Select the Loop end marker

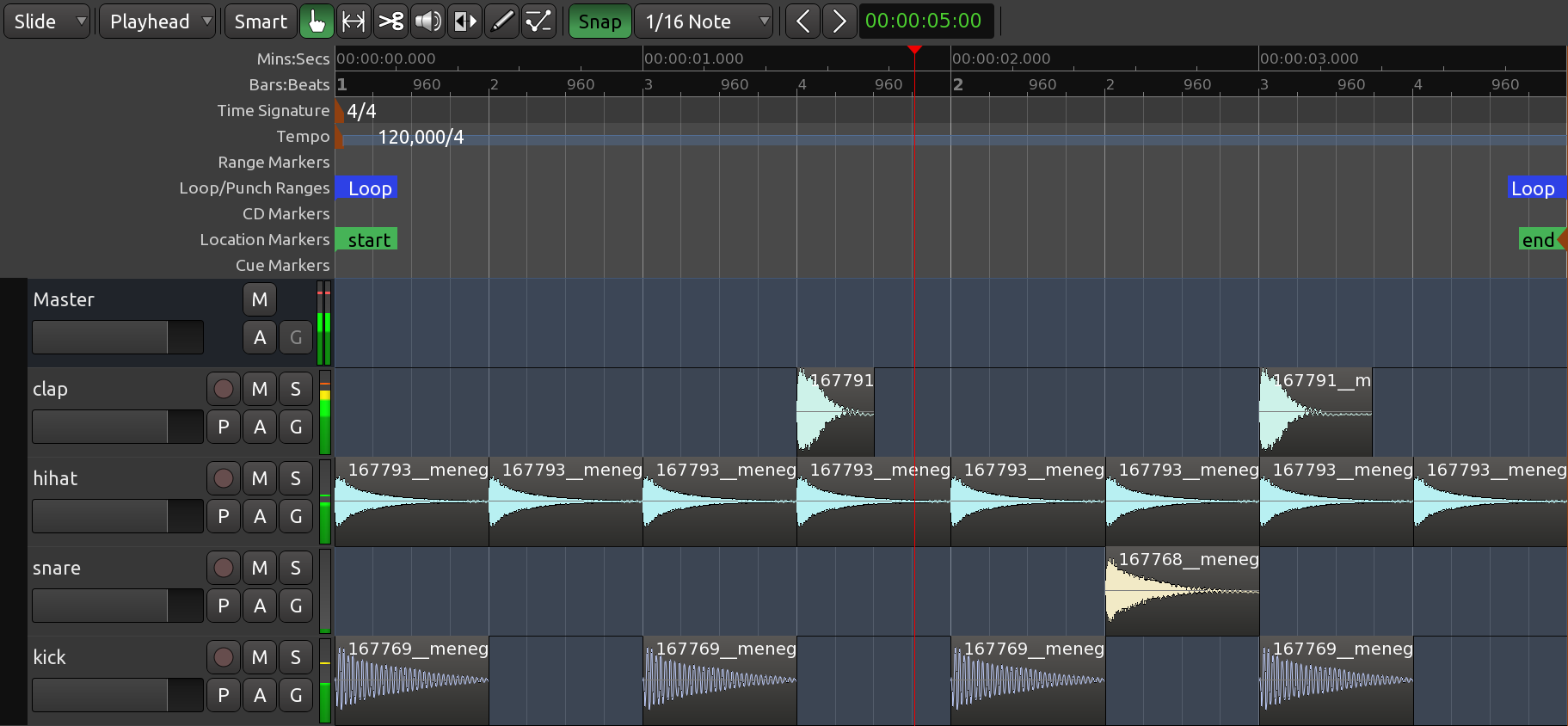coord(1536,188)
